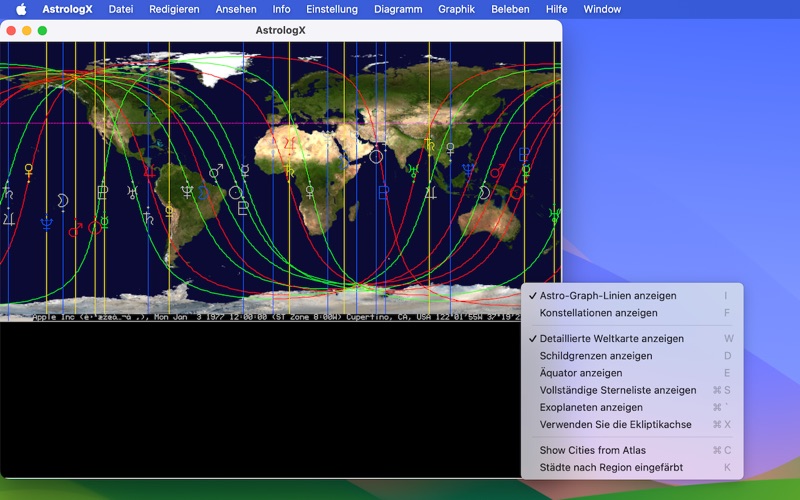
Task: Click the blue Neptune glyph over Borneo
Action: point(468,170)
